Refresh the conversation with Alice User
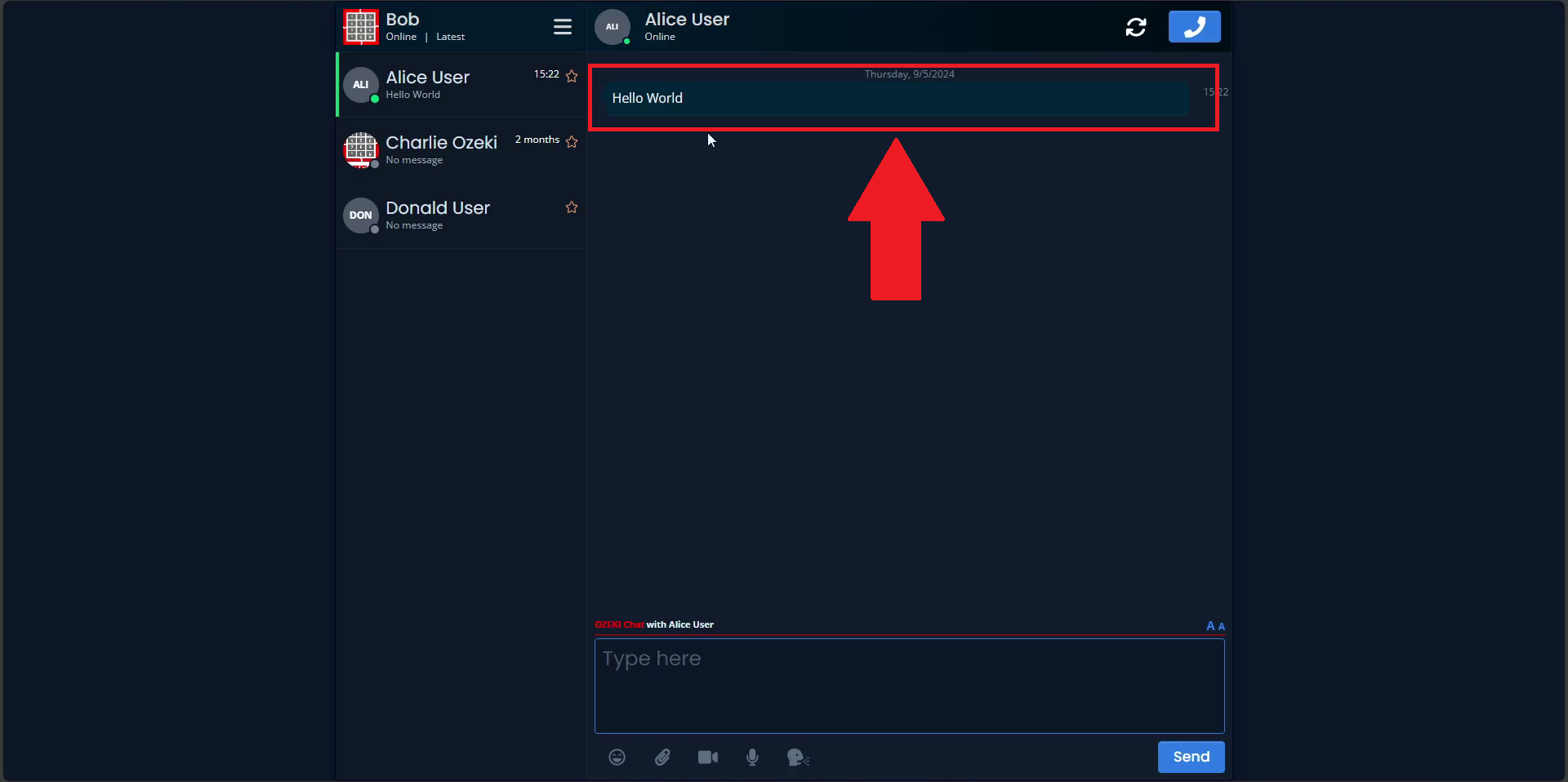 (x=1135, y=27)
